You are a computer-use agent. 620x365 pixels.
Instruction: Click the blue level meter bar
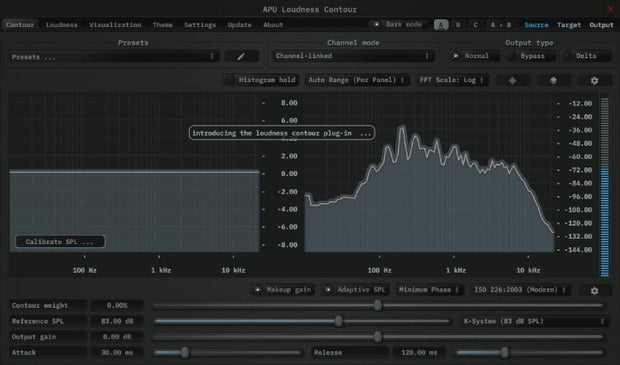point(605,223)
